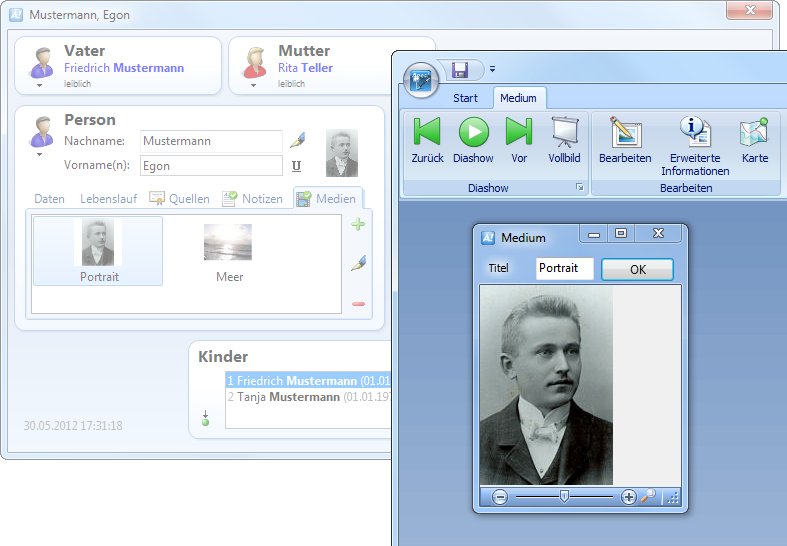
Task: Click the zoom slider handle in Medium window
Action: point(564,496)
